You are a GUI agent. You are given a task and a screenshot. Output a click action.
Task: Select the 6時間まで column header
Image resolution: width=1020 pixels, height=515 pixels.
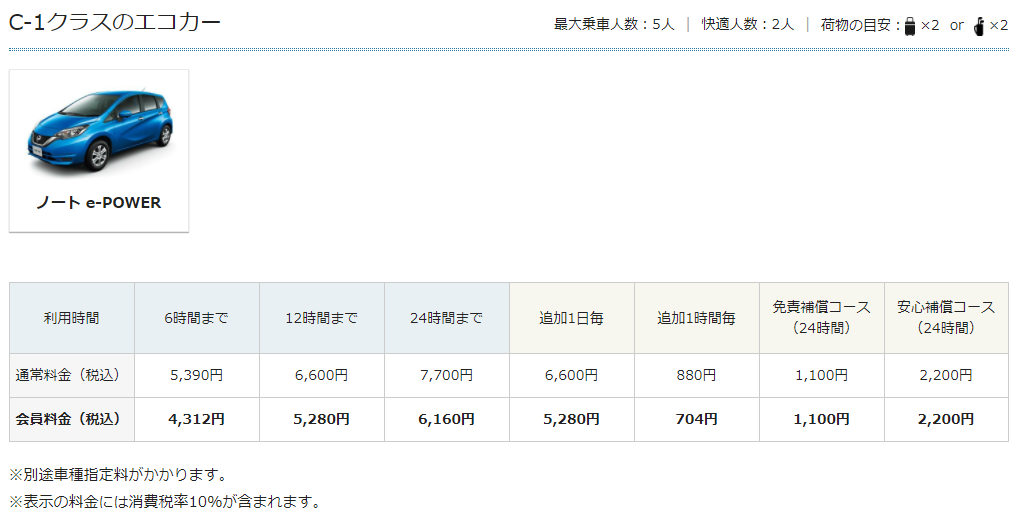click(x=197, y=318)
